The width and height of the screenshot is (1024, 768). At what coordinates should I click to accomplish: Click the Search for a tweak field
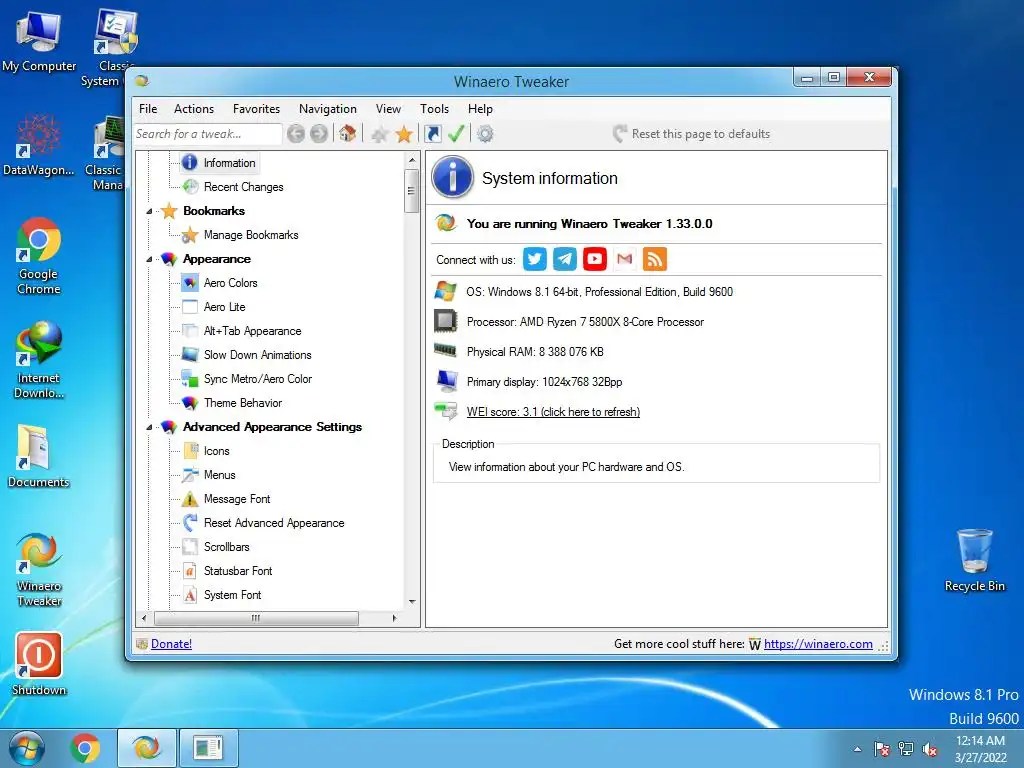tap(208, 134)
